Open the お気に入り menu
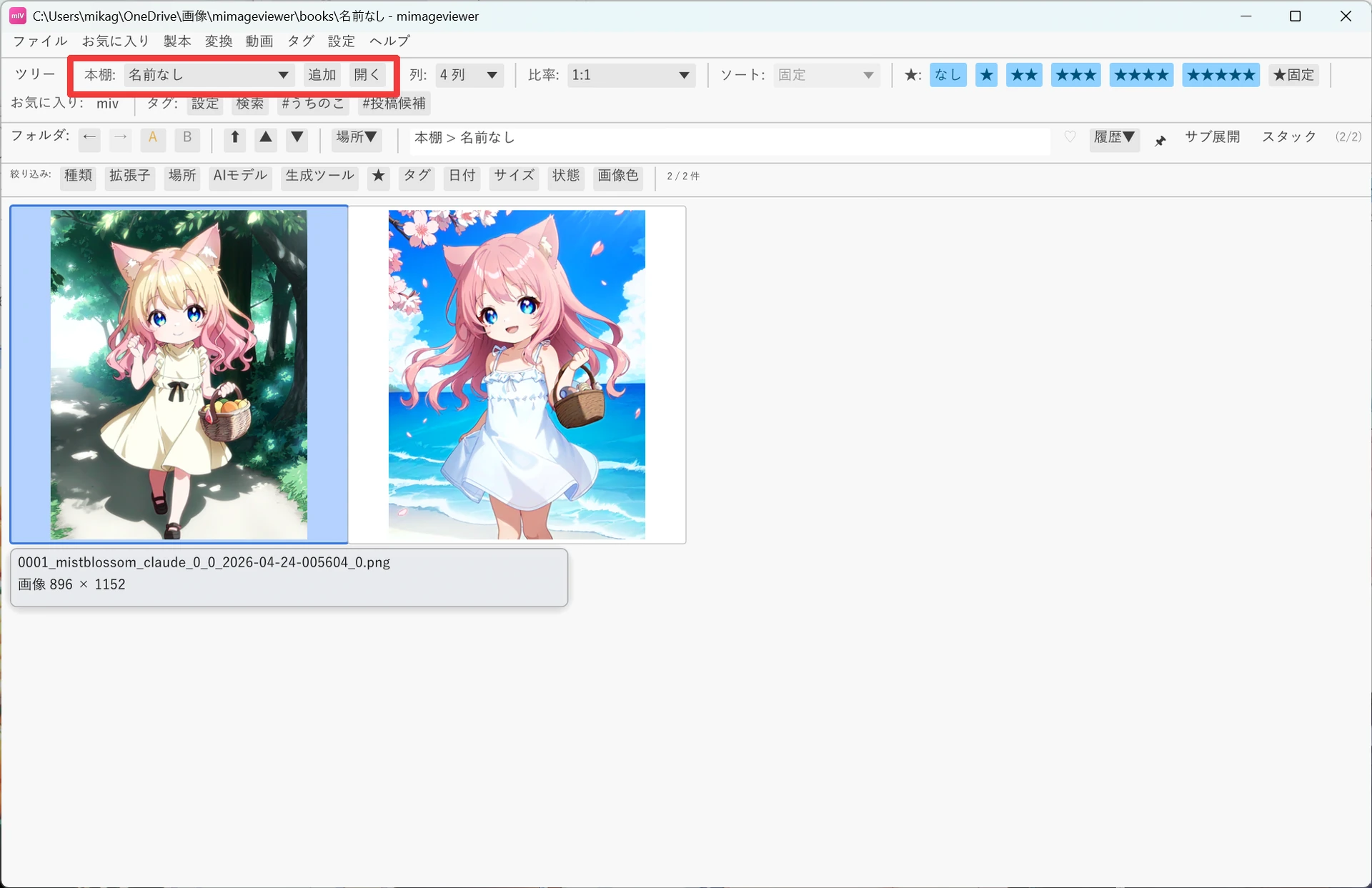Image resolution: width=1372 pixels, height=888 pixels. tap(116, 41)
